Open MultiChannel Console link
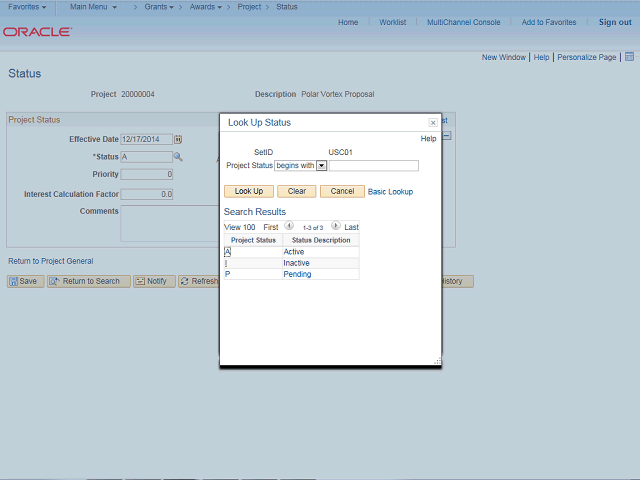Screen dimensions: 640x480 coord(463,22)
